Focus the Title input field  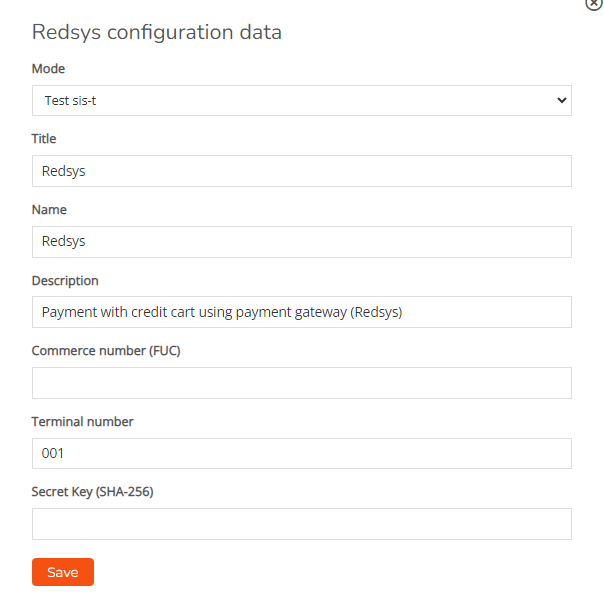click(301, 171)
